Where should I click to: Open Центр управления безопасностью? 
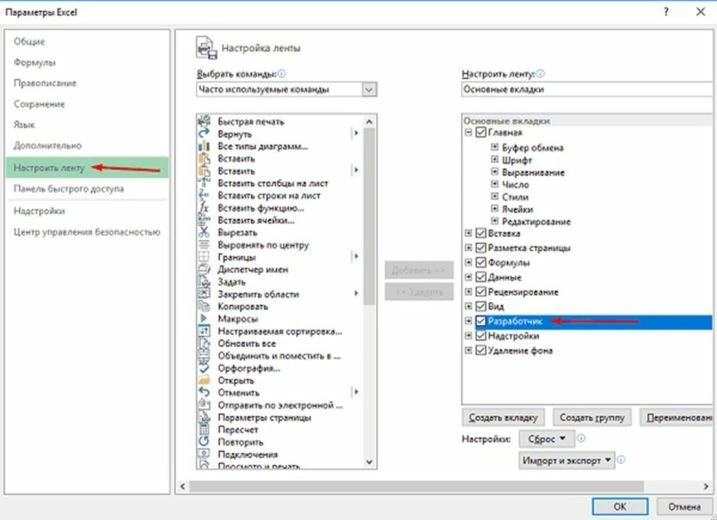point(87,232)
